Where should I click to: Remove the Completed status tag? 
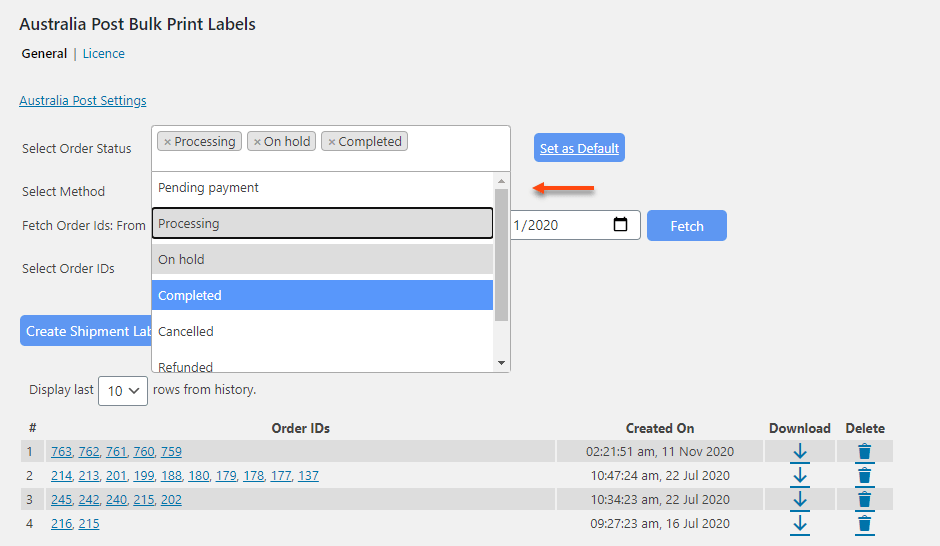pos(332,142)
